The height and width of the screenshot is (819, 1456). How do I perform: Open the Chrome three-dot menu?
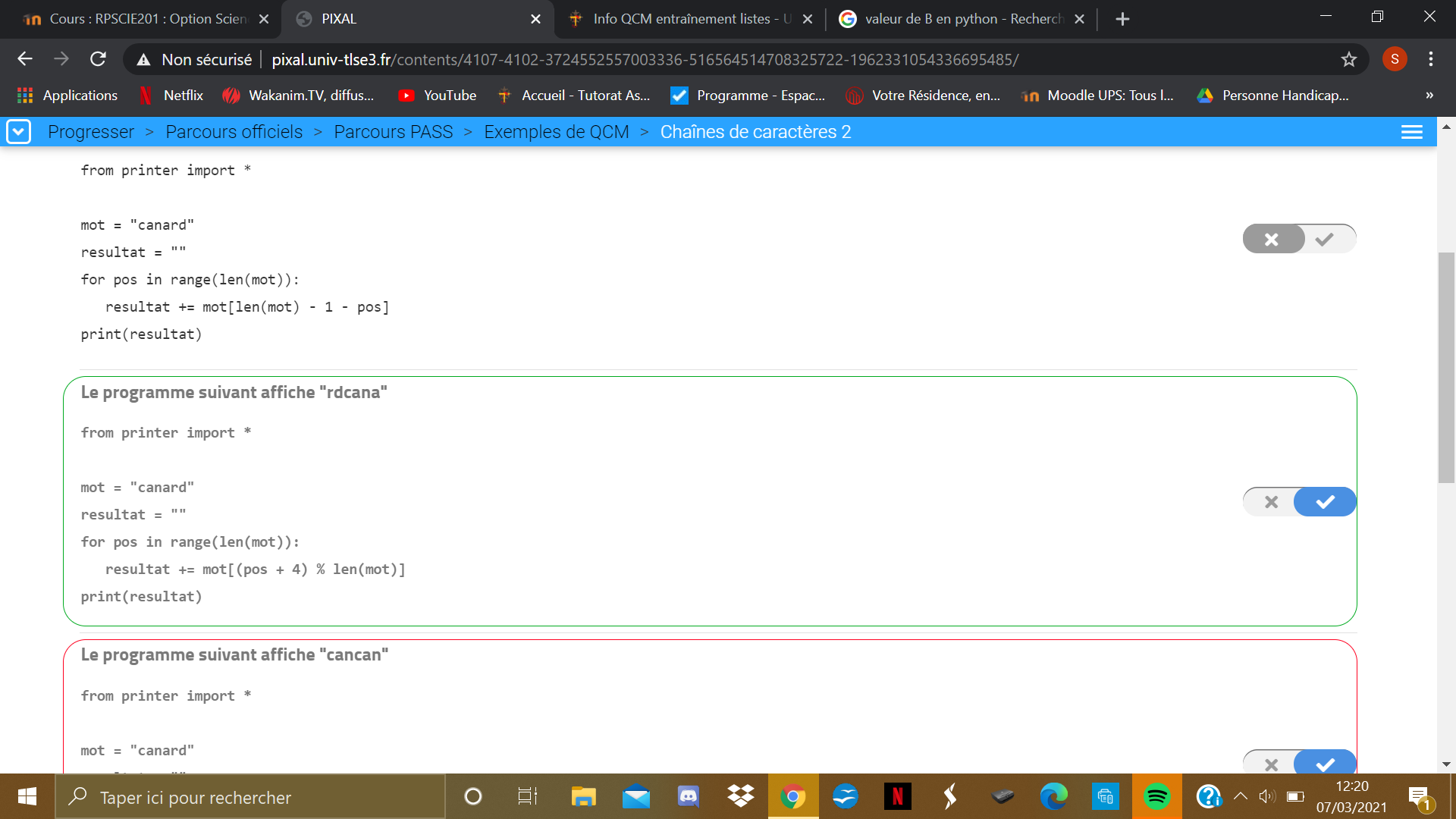pos(1430,59)
